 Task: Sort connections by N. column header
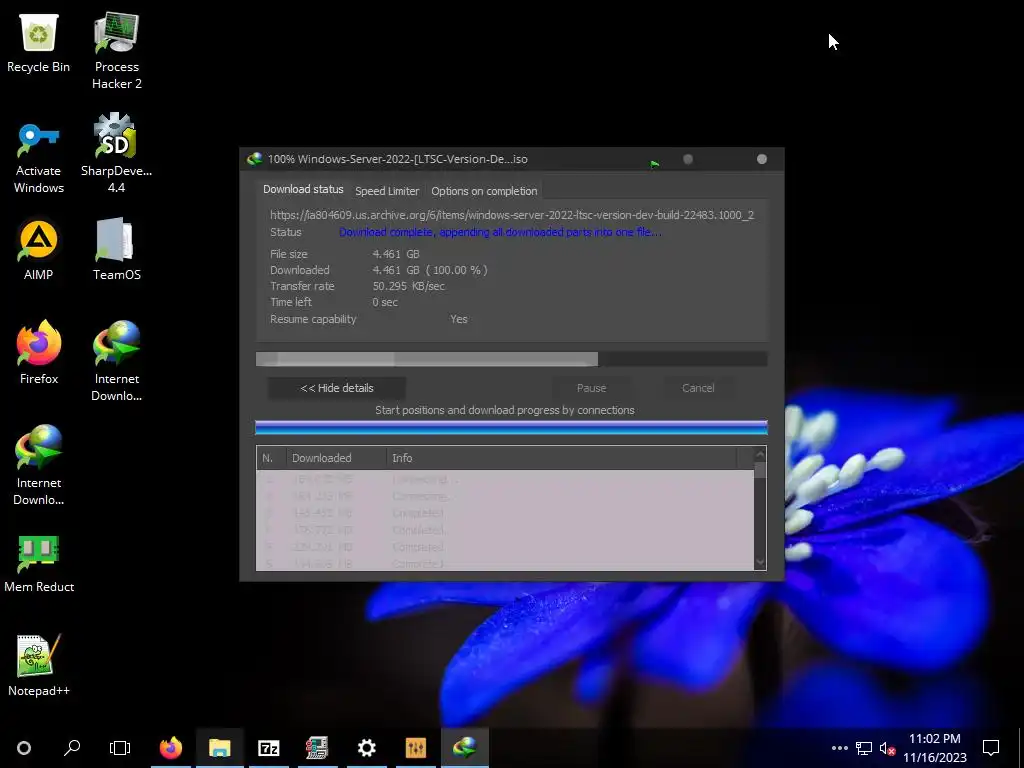[x=271, y=458]
